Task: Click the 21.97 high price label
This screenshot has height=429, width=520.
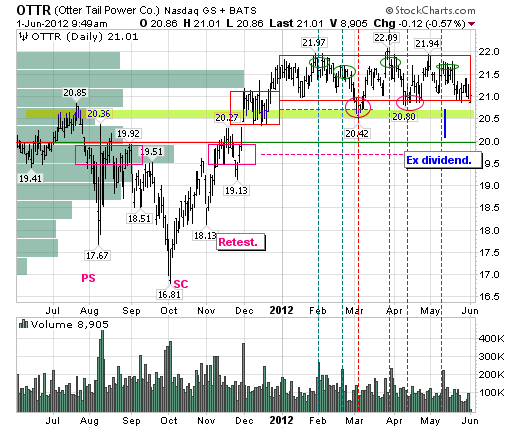Action: 314,43
